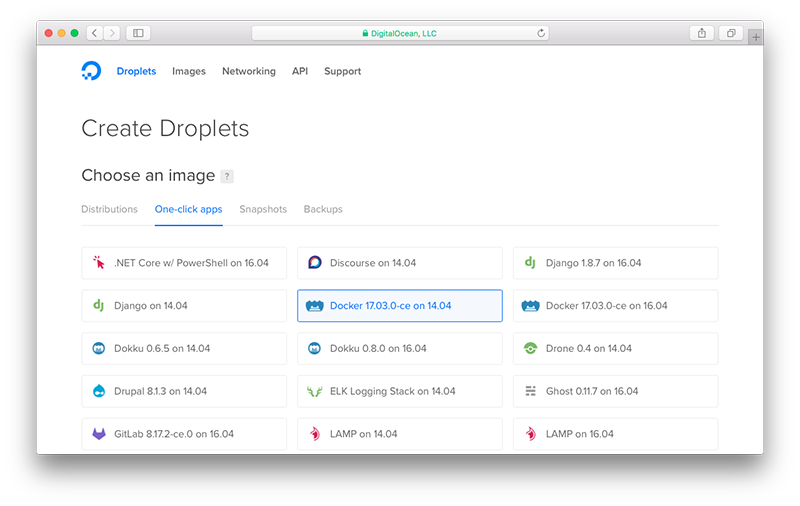The width and height of the screenshot is (800, 506).
Task: Click the Docker 16.04 whale icon
Action: click(x=530, y=306)
